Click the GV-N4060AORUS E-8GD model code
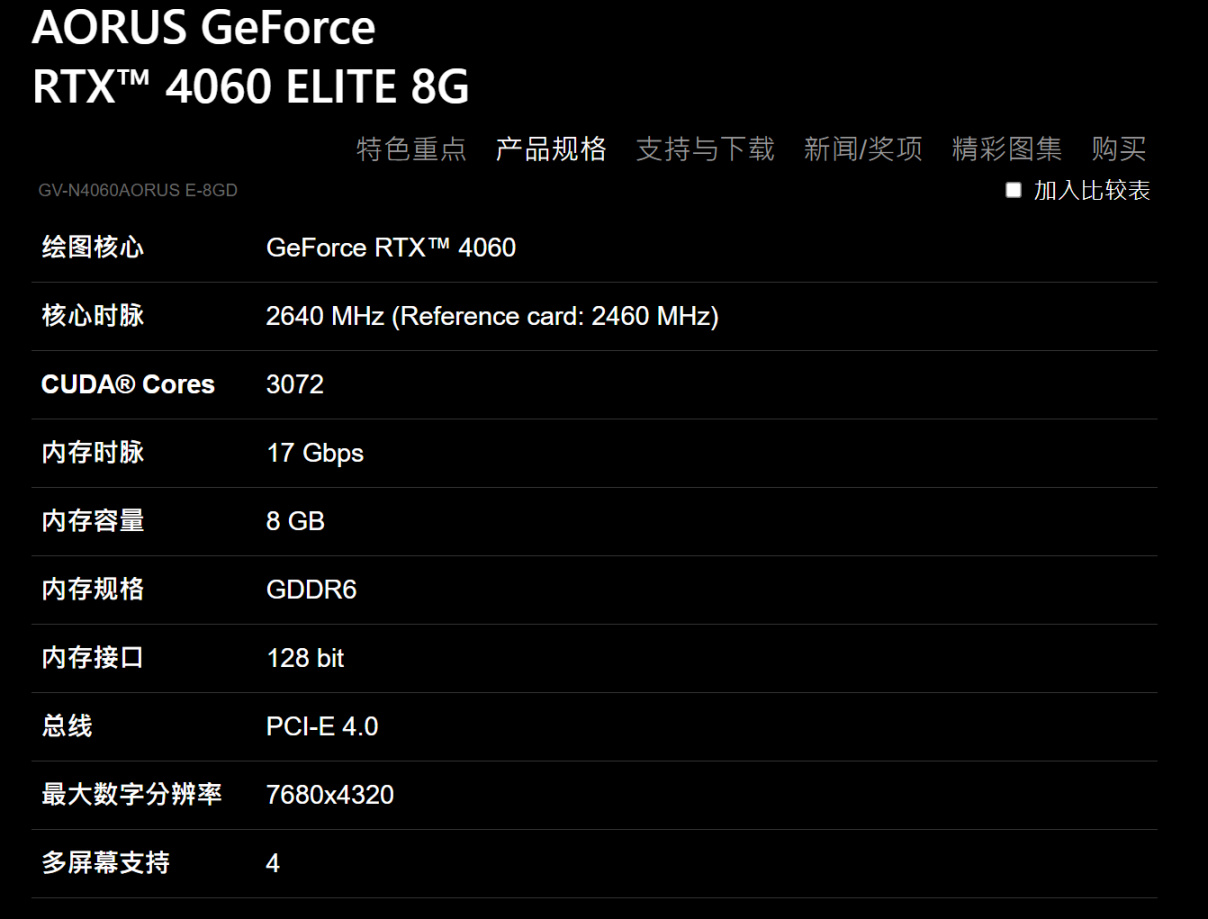Image resolution: width=1208 pixels, height=919 pixels. [x=138, y=190]
